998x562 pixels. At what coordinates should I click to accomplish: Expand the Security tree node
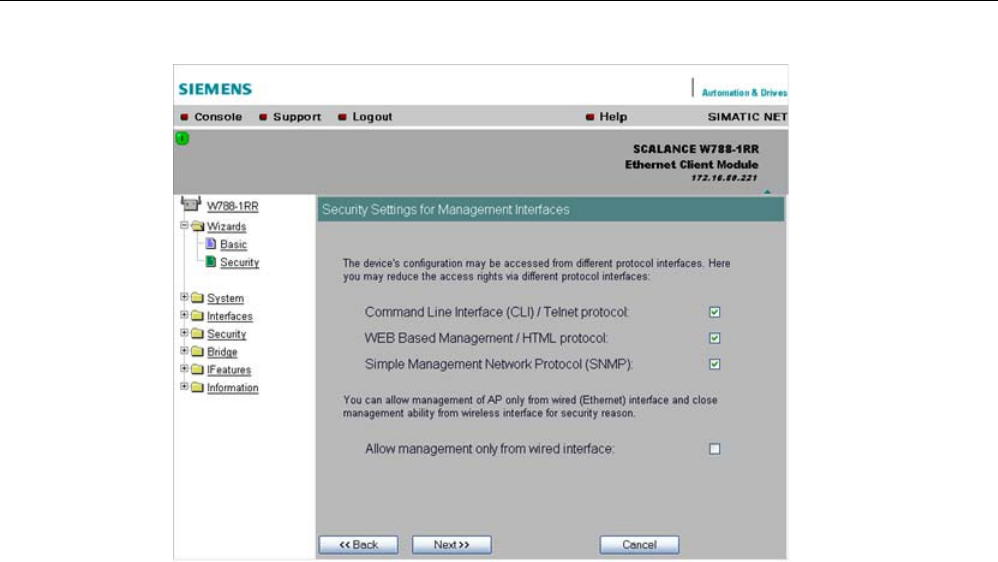(184, 332)
